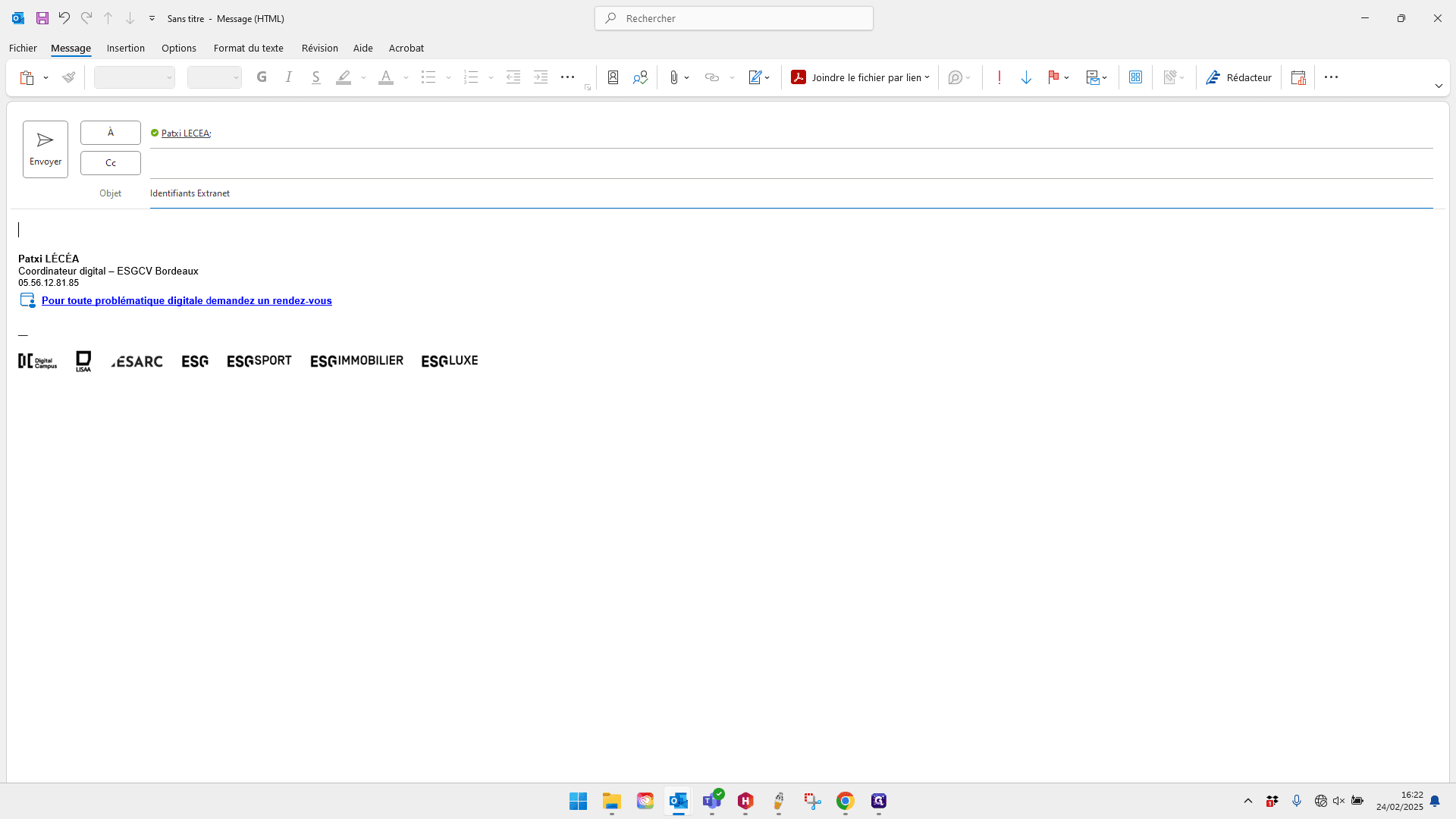The height and width of the screenshot is (819, 1456).
Task: Toggle italic formatting
Action: (289, 77)
